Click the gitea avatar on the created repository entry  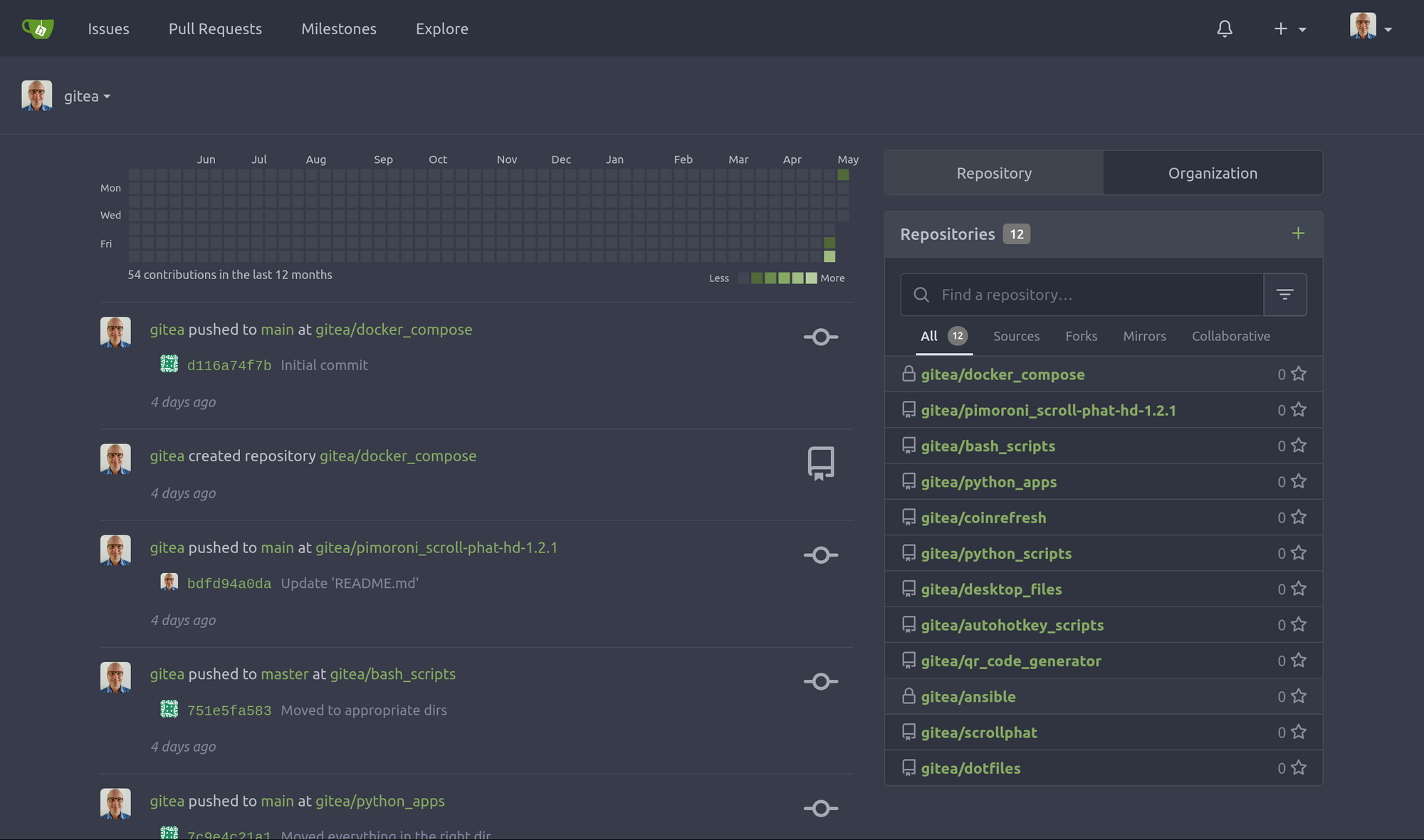point(115,459)
